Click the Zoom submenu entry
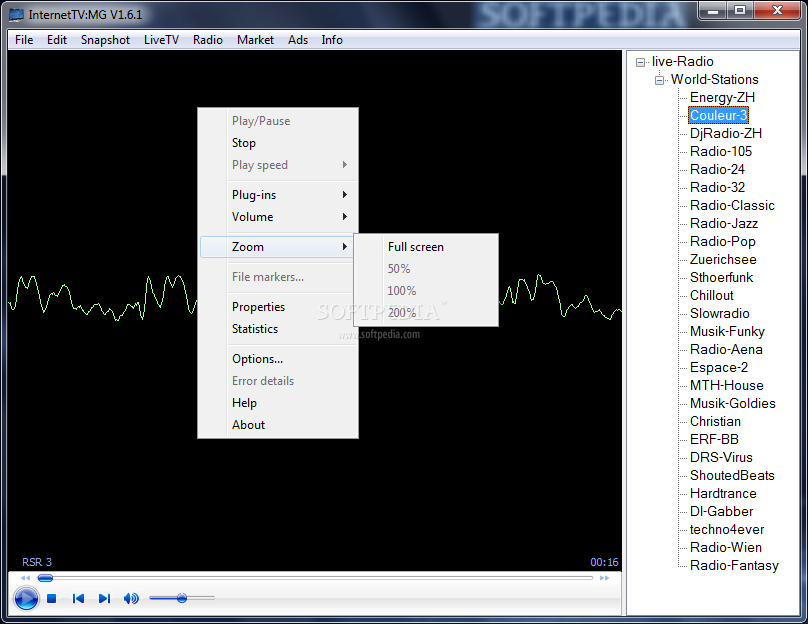Screen dimensions: 808x624 click(278, 247)
